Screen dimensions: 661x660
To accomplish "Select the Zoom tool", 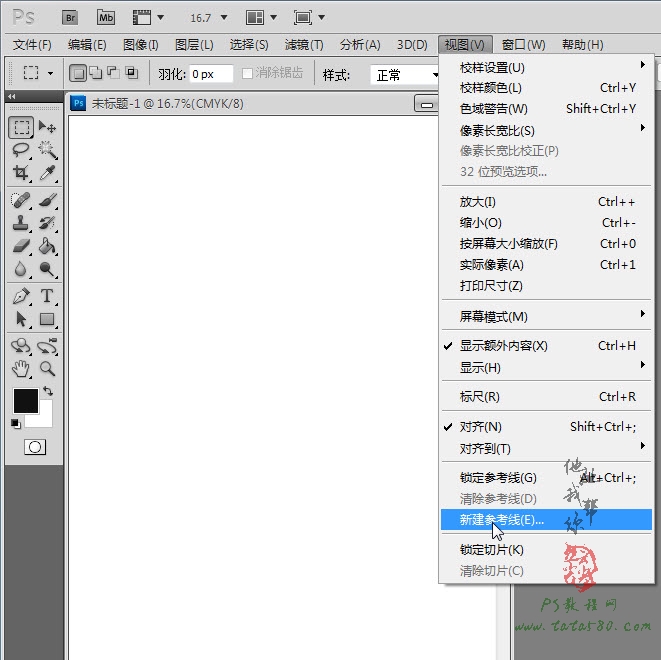I will pyautogui.click(x=47, y=369).
